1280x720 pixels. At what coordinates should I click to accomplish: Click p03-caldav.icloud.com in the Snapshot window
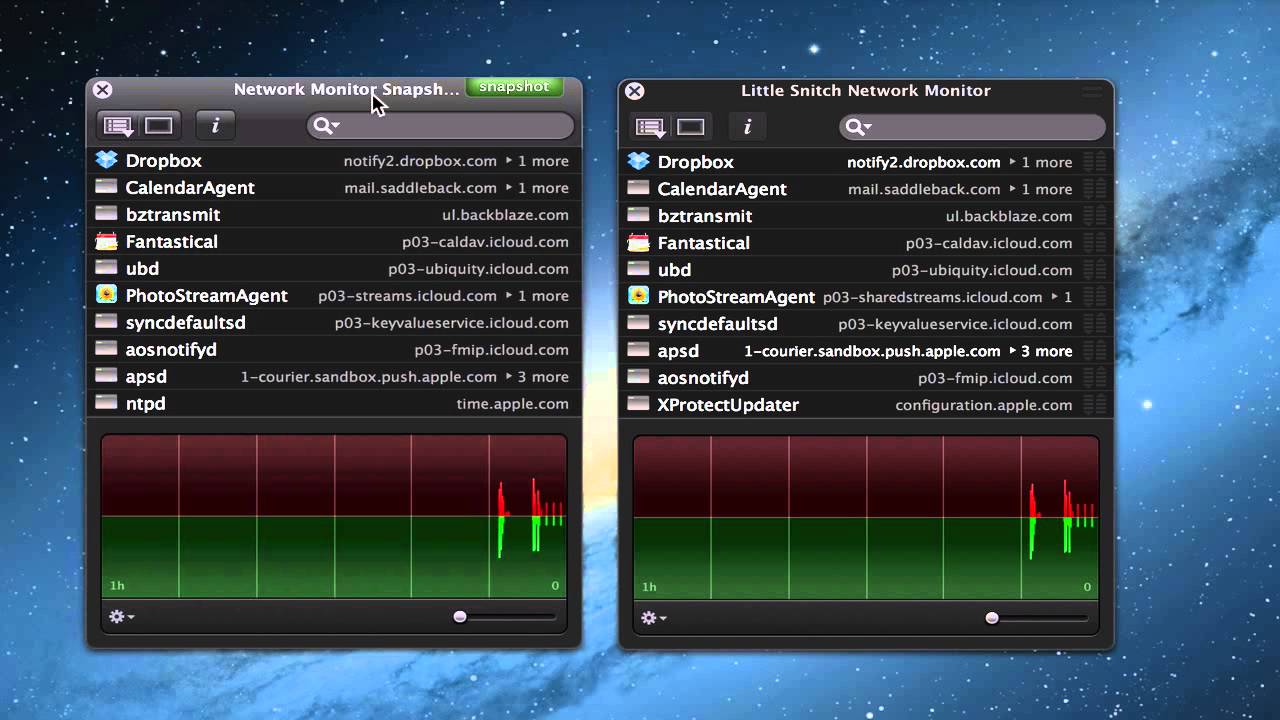click(485, 242)
